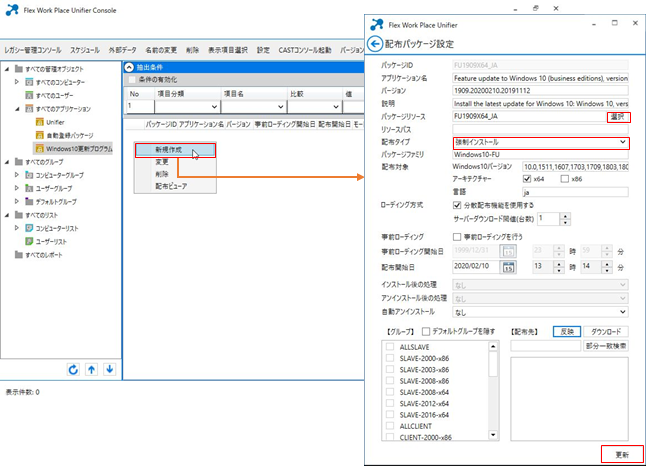Click the すべてのレポート folder icon
646x466 pixels.
(x=19, y=255)
